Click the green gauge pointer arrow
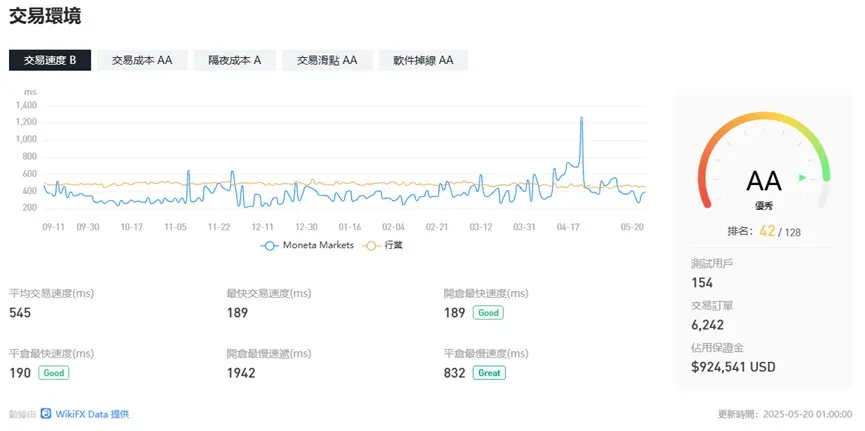 (803, 178)
